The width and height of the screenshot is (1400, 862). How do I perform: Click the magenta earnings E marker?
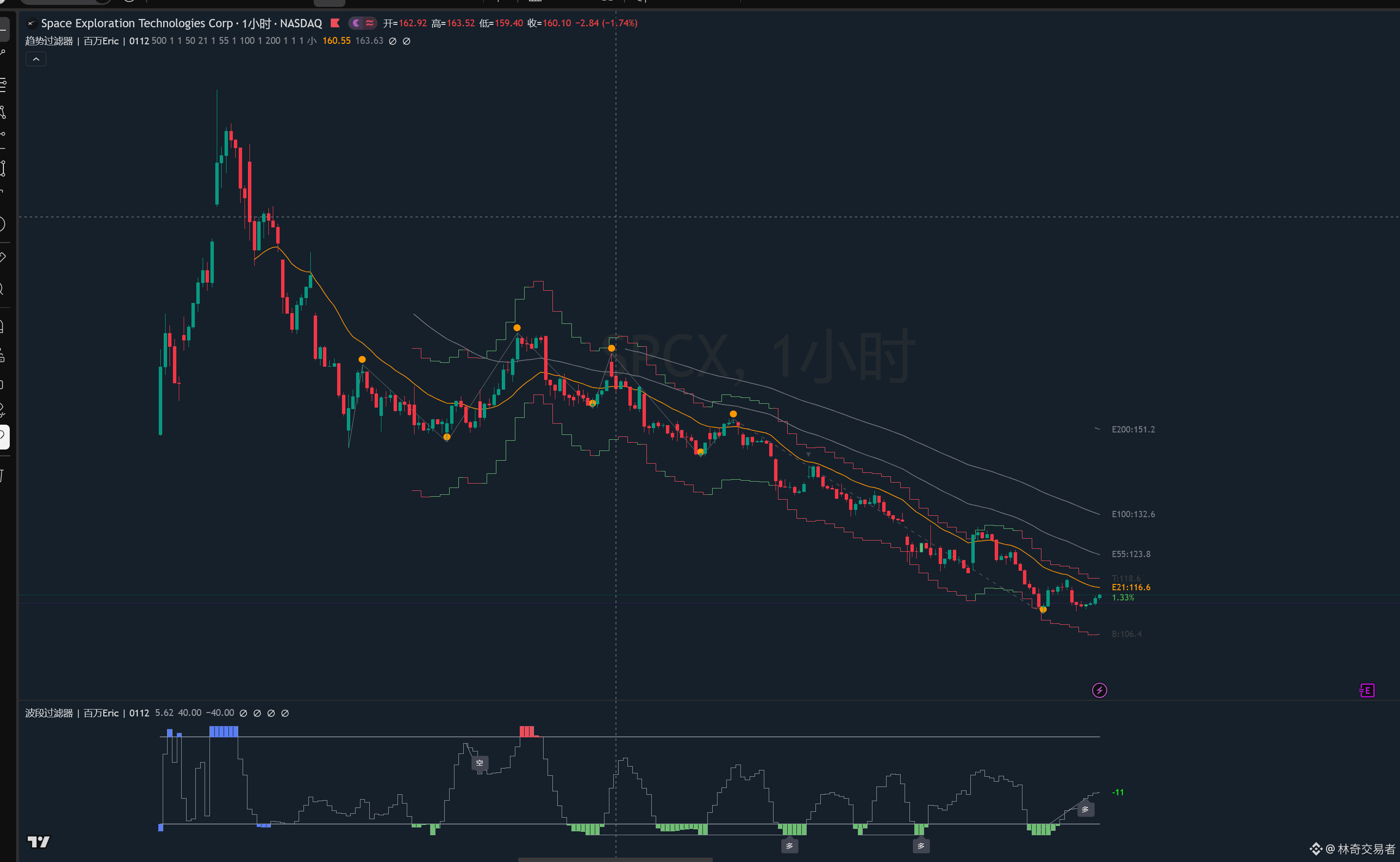[x=1367, y=691]
